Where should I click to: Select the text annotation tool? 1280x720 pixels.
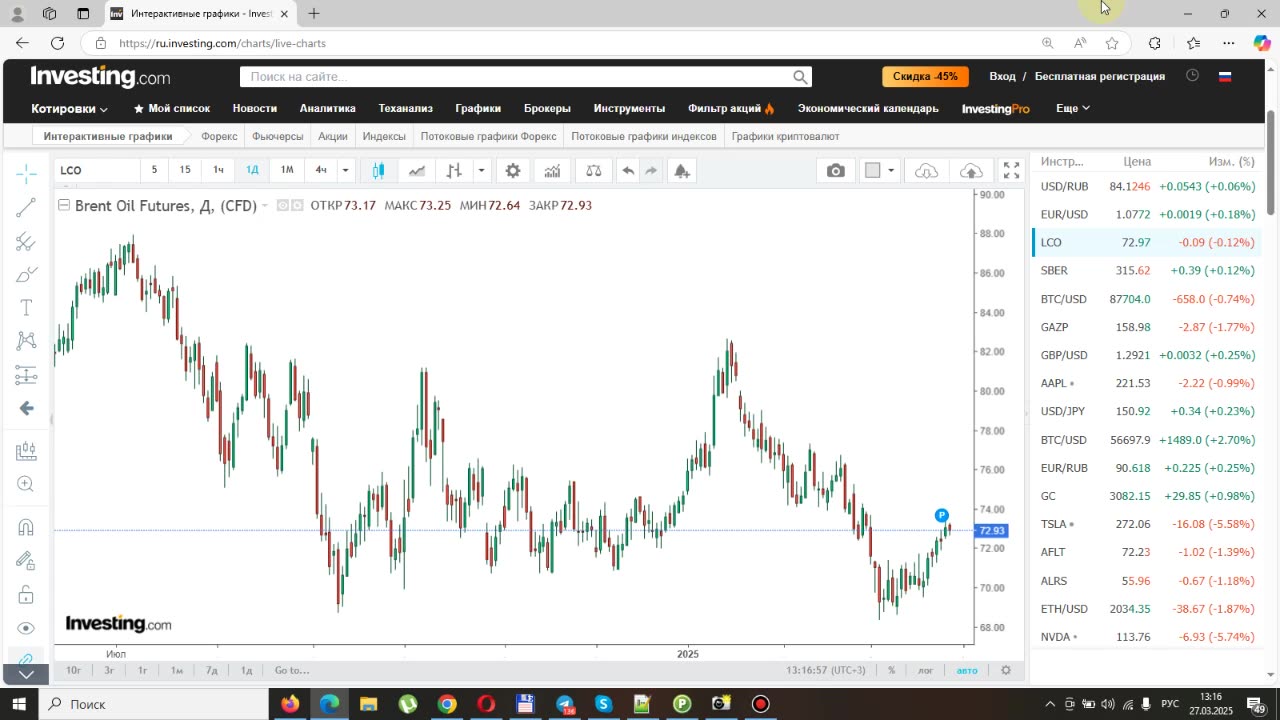[x=26, y=308]
